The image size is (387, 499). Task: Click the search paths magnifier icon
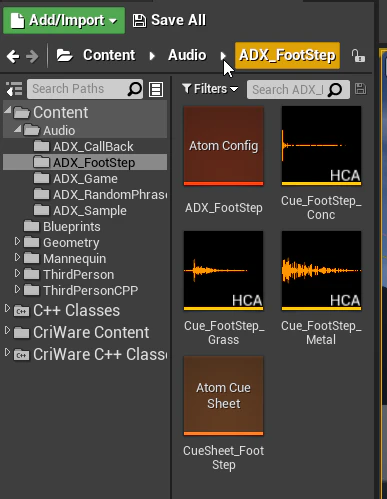(x=135, y=89)
